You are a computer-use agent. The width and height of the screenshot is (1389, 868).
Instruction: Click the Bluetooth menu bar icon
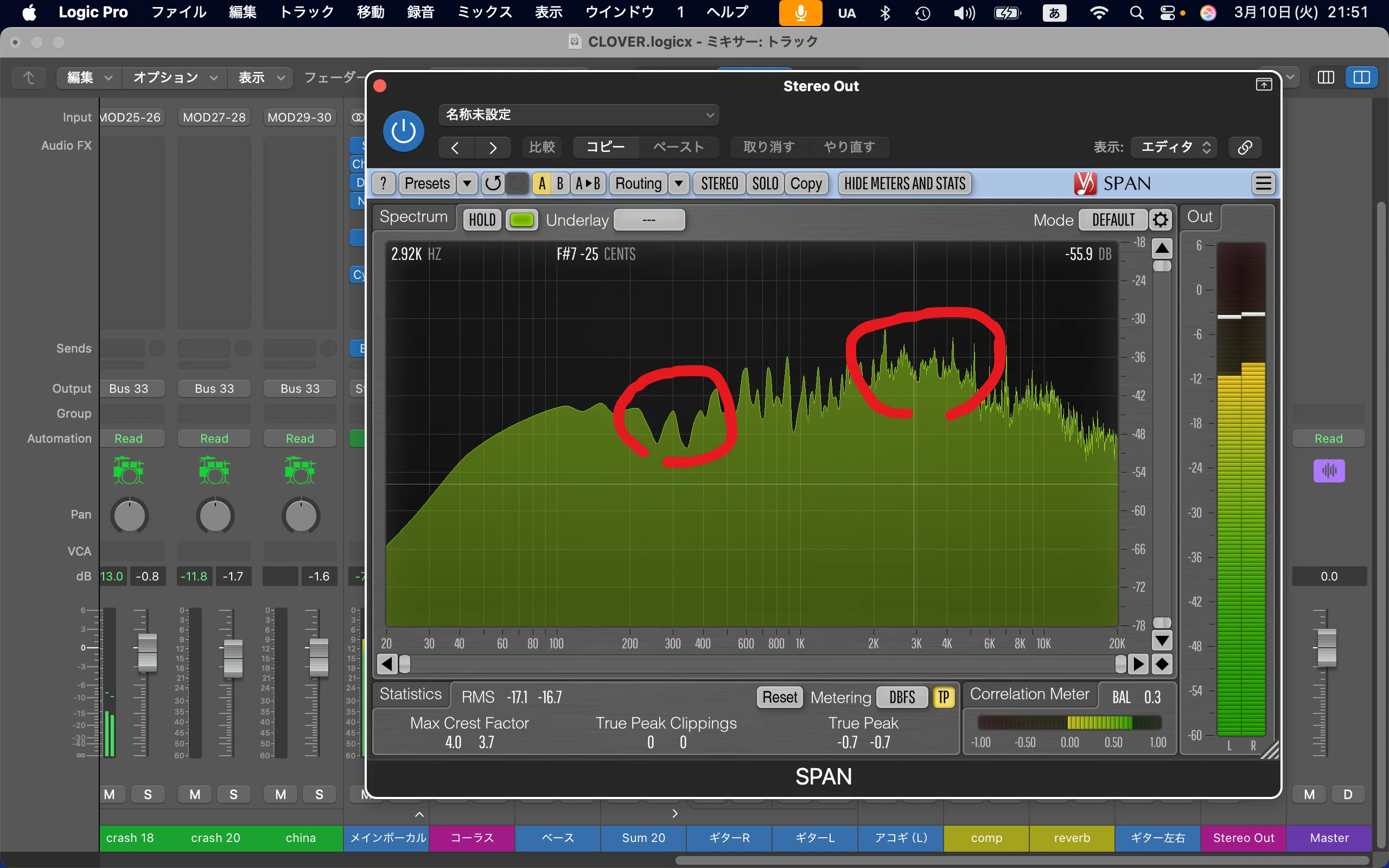(x=885, y=12)
